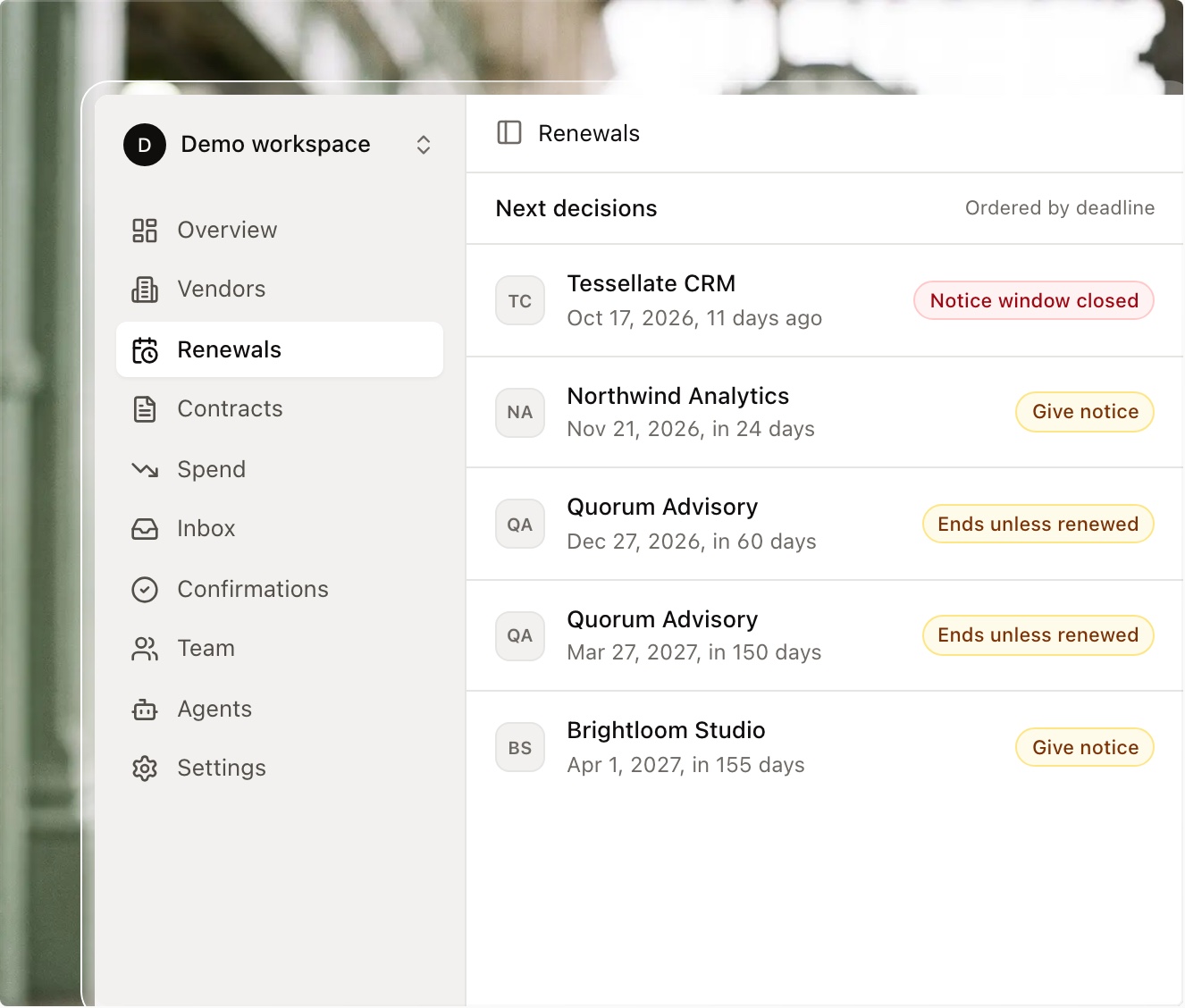This screenshot has width=1185, height=1008.
Task: Open the Inbox label in the sidebar
Action: [x=206, y=529]
